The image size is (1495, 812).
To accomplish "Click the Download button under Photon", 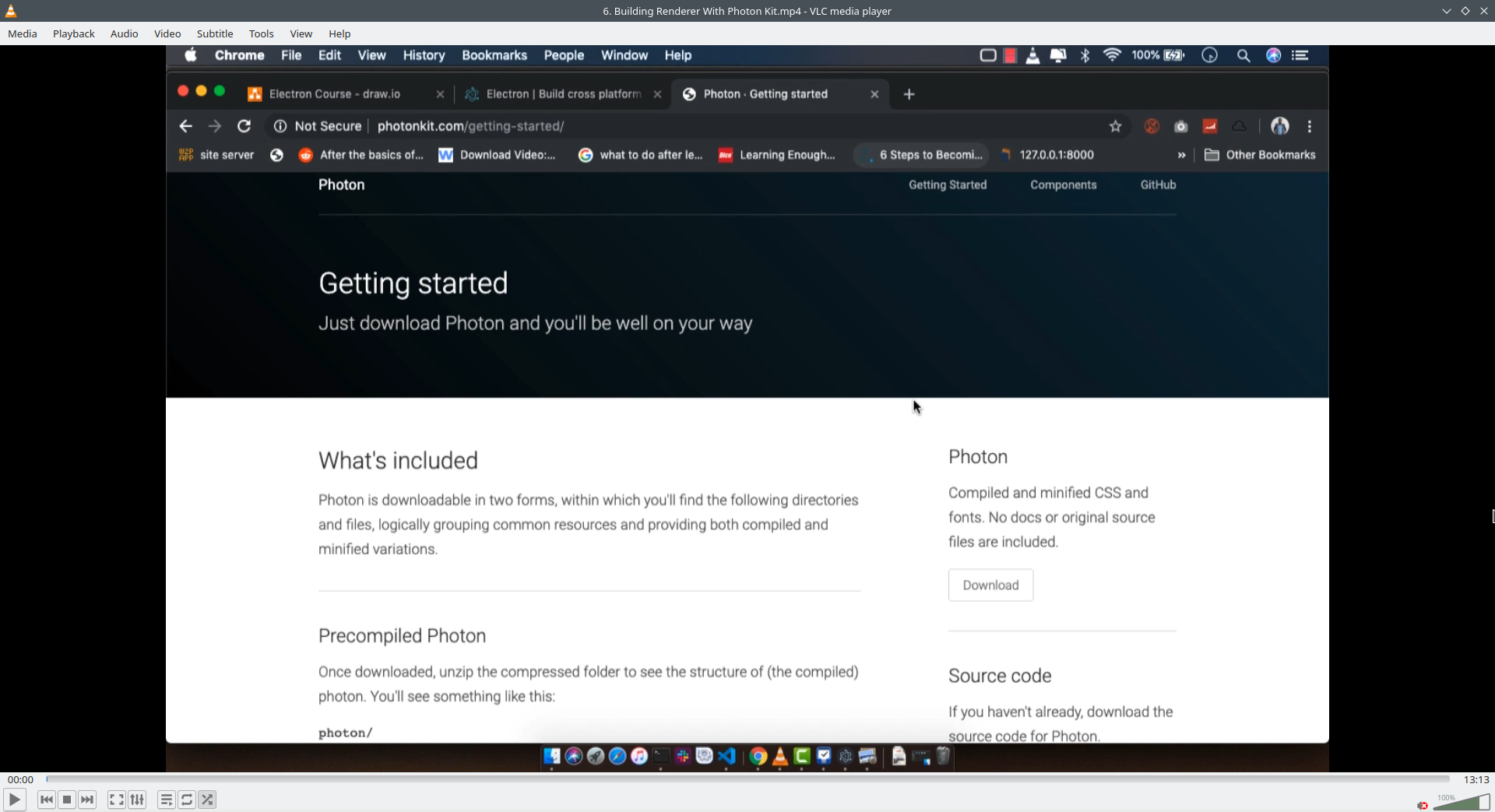I will (x=990, y=585).
